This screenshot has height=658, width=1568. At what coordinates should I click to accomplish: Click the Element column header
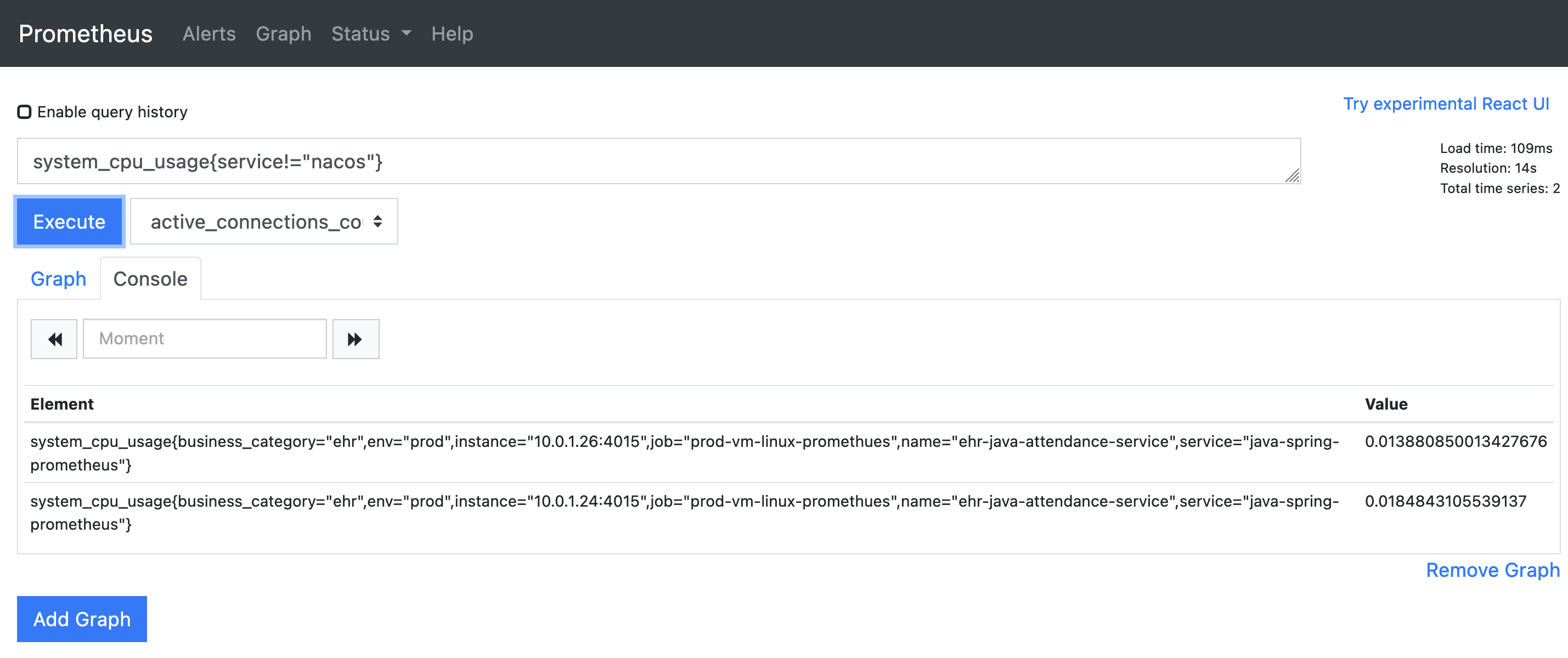(x=62, y=405)
